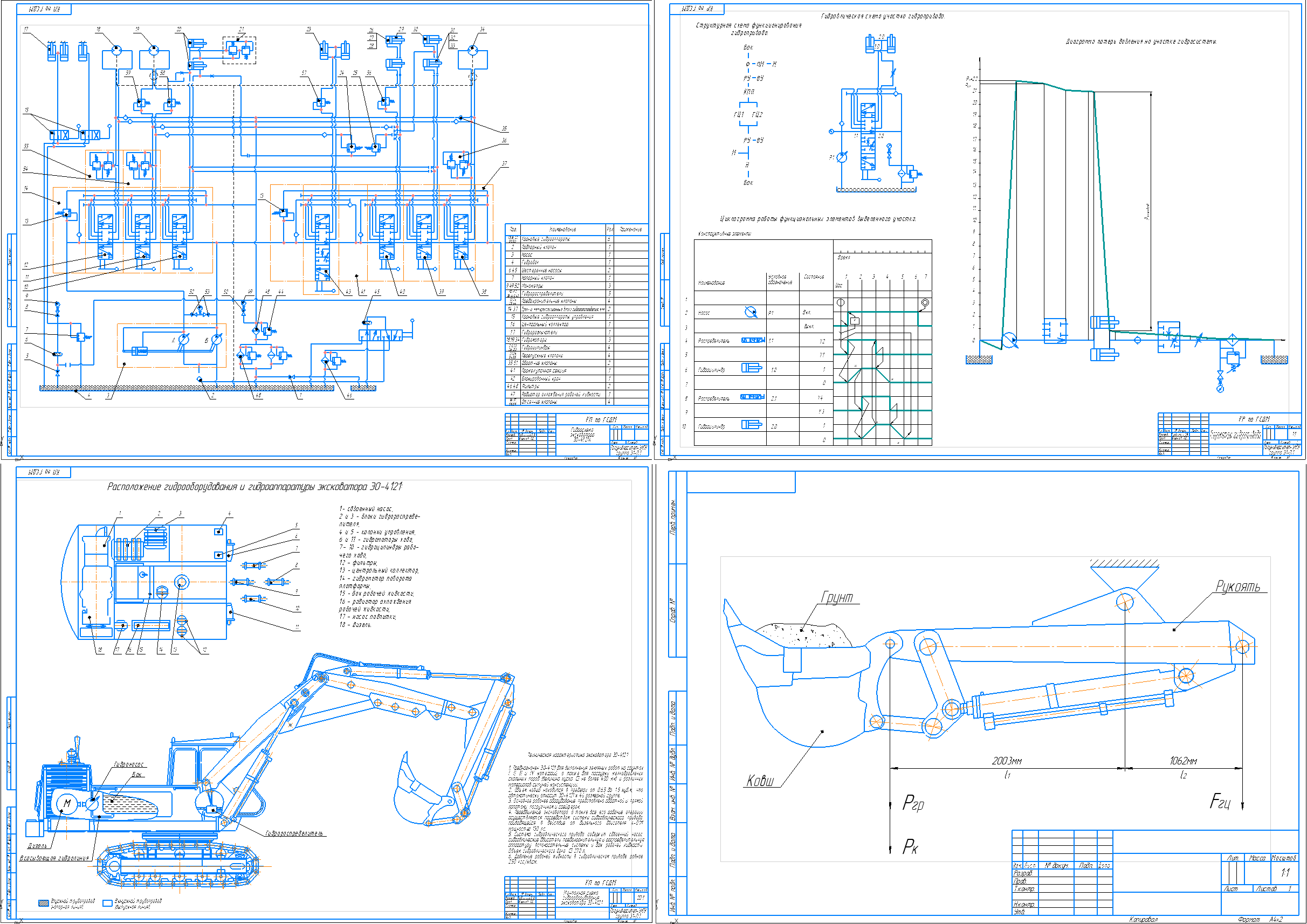The height and width of the screenshot is (924, 1307).
Task: Click the "№ докум" column header on bucket sheet
Action: pyautogui.click(x=1056, y=865)
